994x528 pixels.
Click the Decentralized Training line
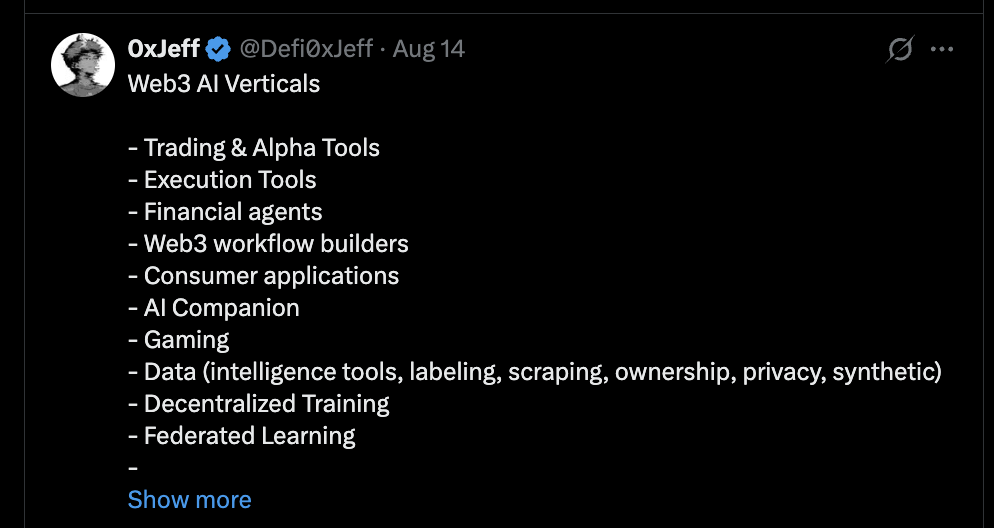pos(259,404)
